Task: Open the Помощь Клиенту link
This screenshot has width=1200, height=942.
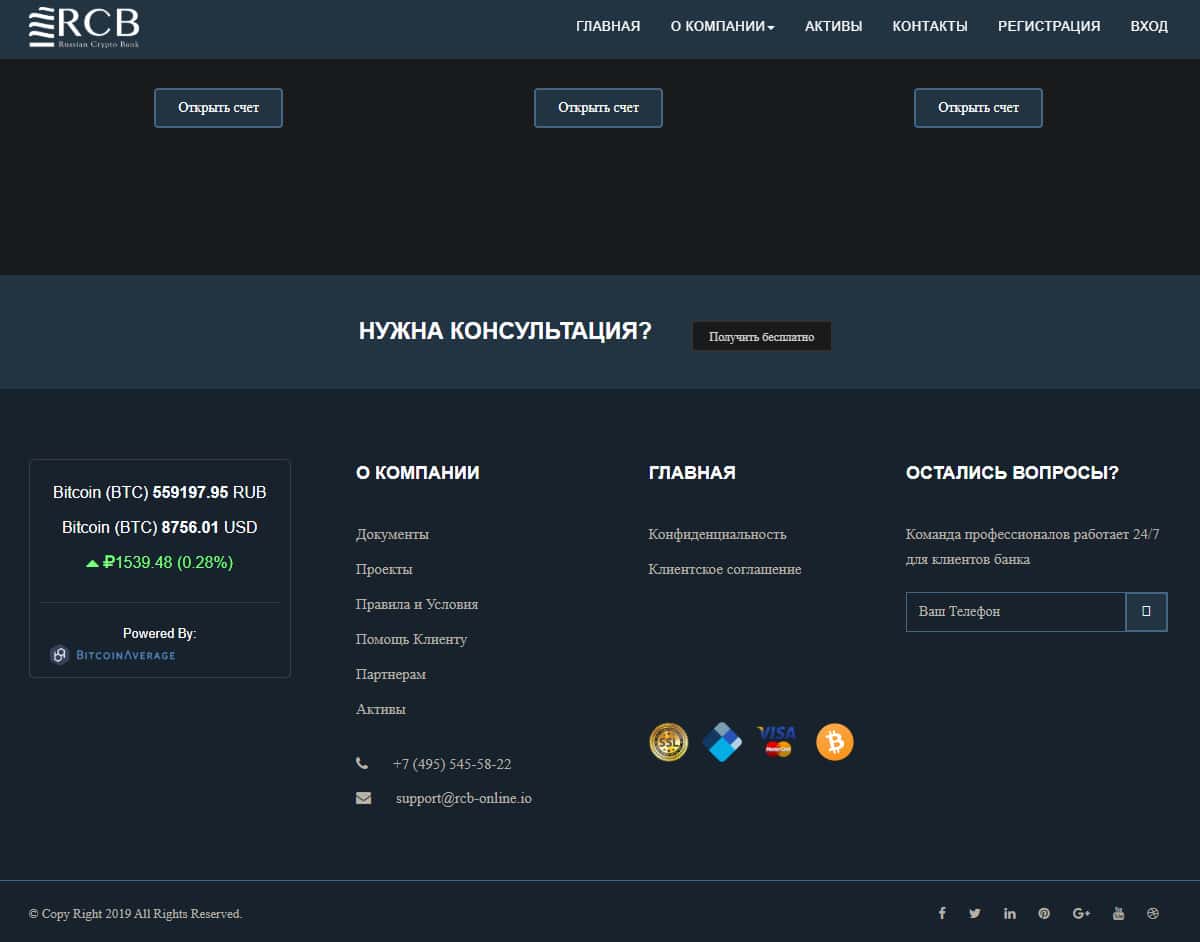Action: coord(411,640)
